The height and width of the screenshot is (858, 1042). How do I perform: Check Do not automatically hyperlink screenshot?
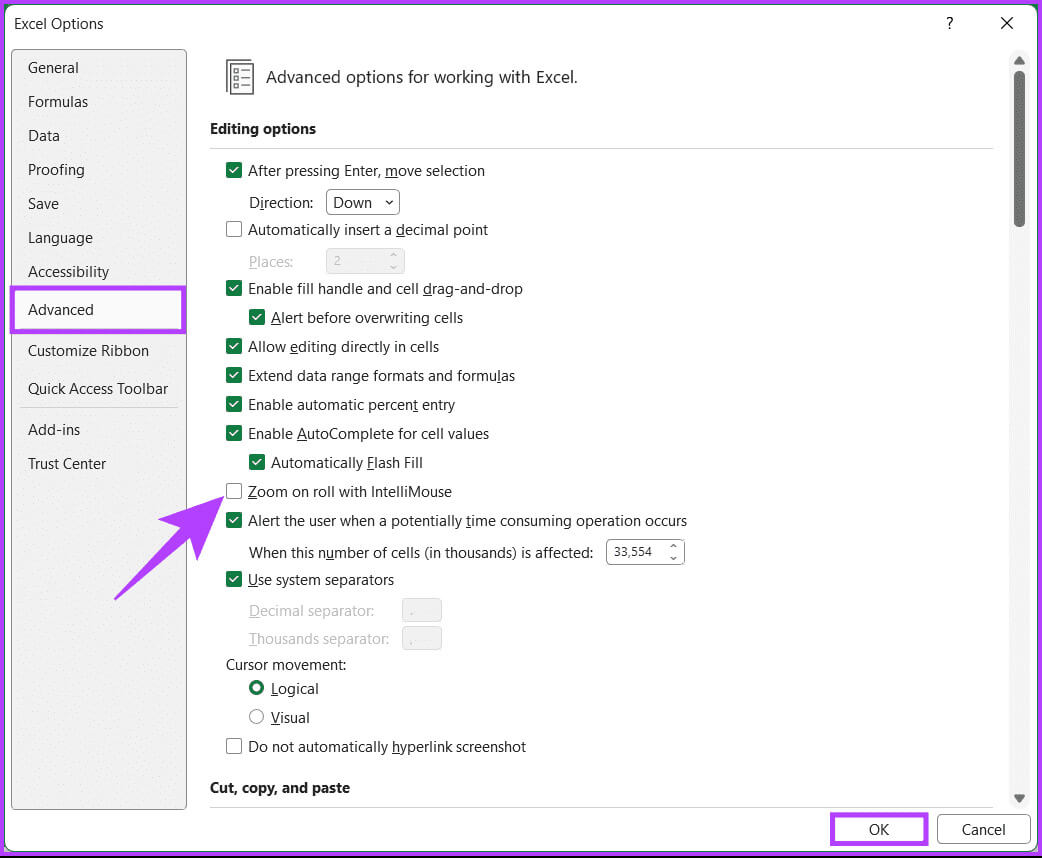[234, 746]
